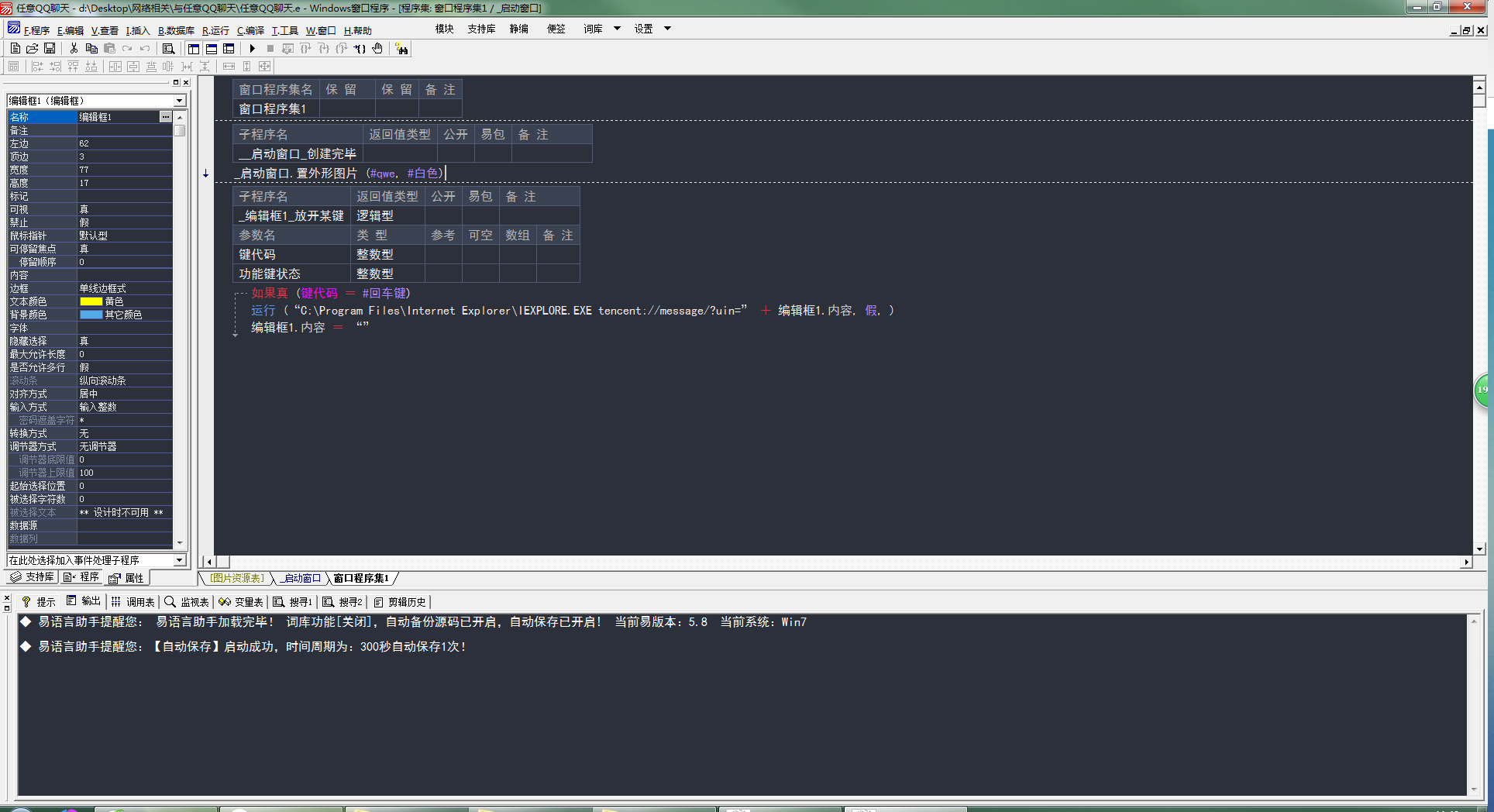
Task: Open the 词库 dropdown arrow
Action: (x=617, y=29)
